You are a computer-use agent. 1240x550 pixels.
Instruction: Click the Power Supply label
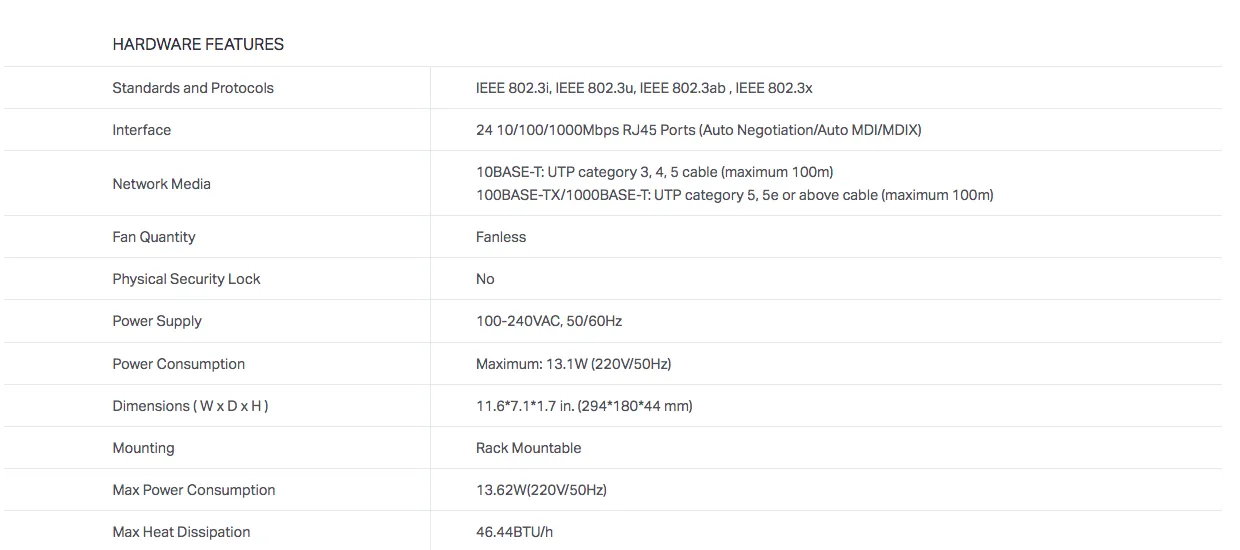coord(157,321)
